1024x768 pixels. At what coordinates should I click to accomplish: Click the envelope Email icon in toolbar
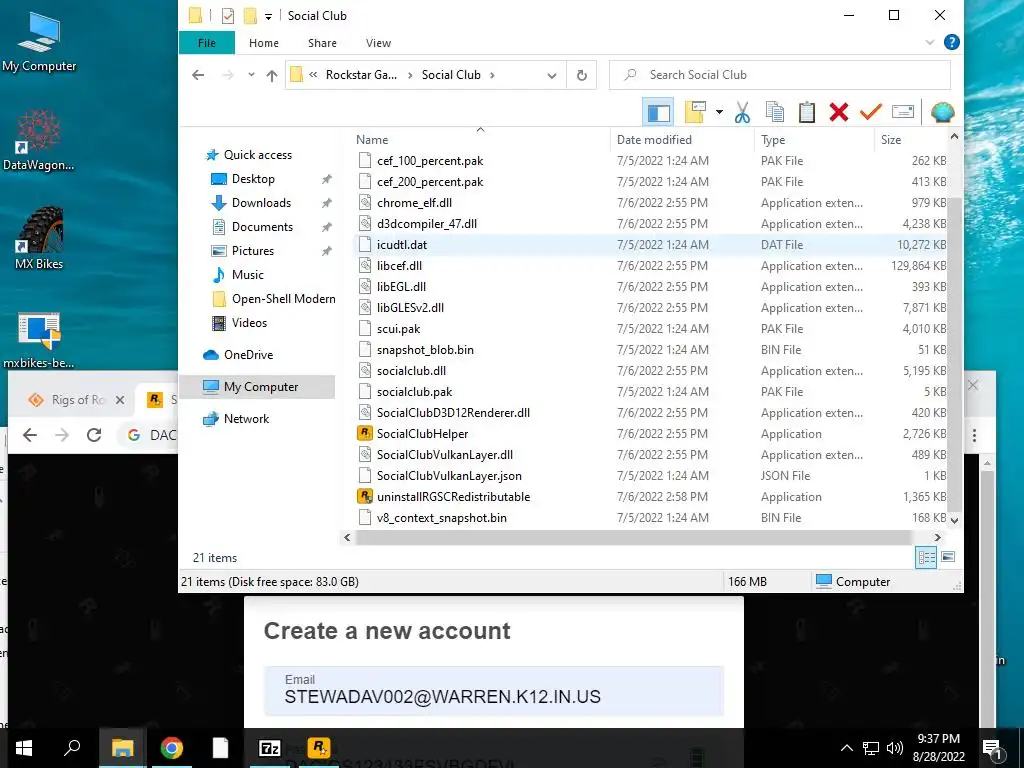[903, 112]
